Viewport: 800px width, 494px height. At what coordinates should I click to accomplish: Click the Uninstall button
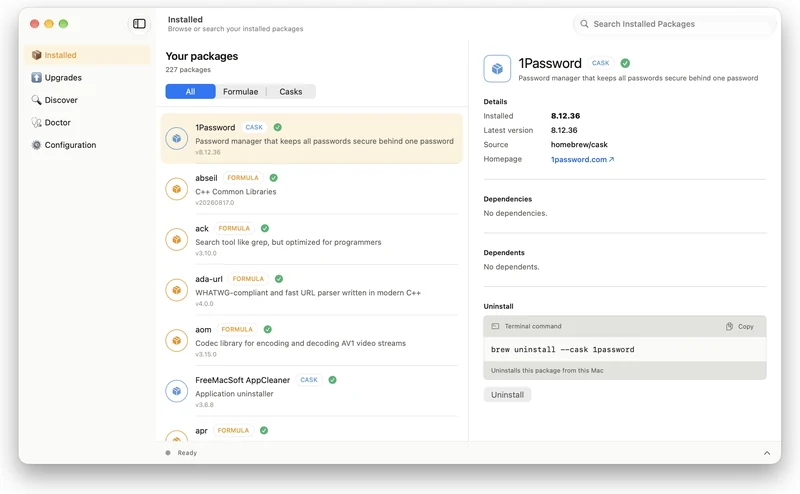[x=507, y=394]
